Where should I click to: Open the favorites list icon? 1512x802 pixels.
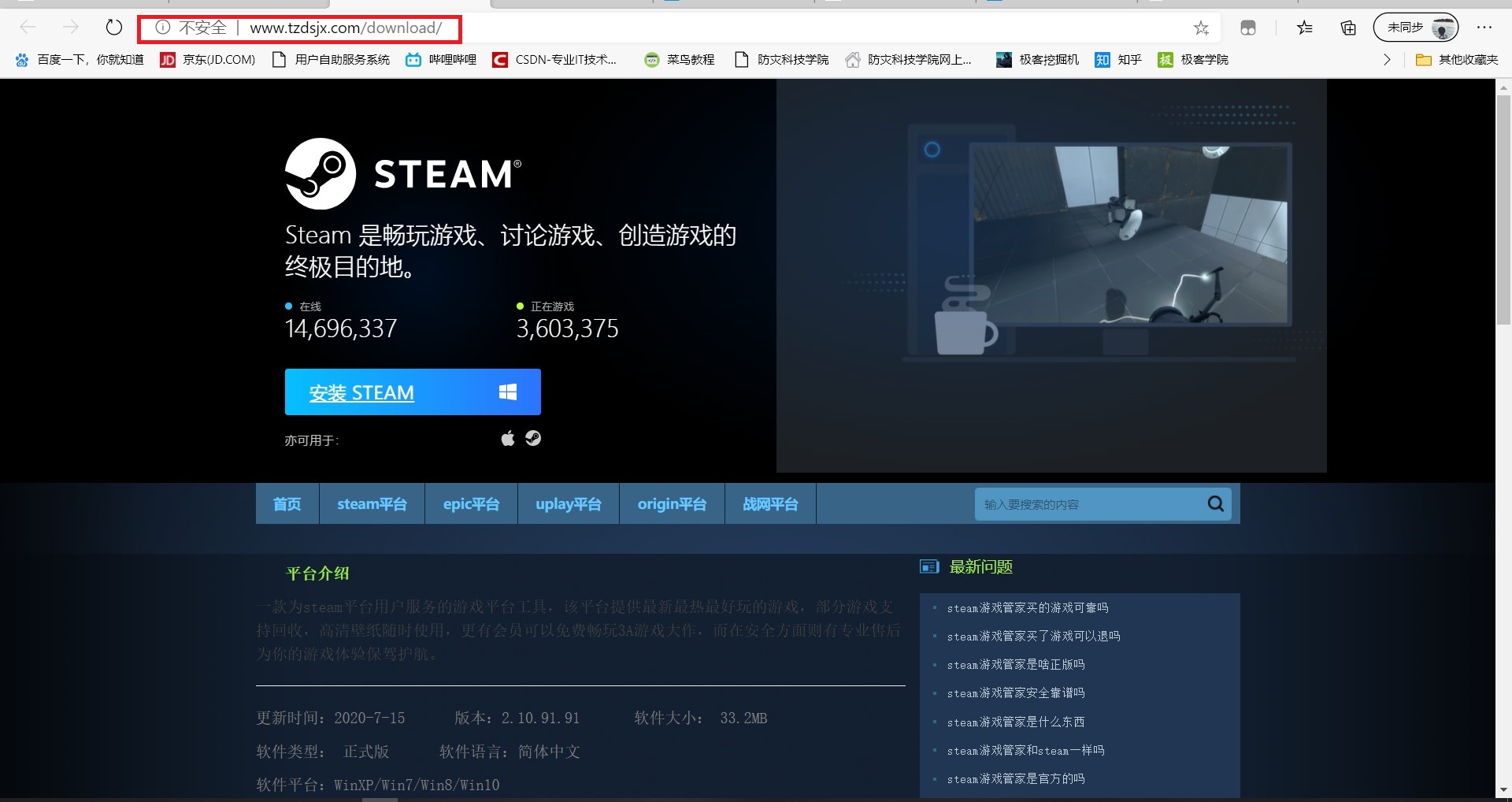tap(1305, 28)
